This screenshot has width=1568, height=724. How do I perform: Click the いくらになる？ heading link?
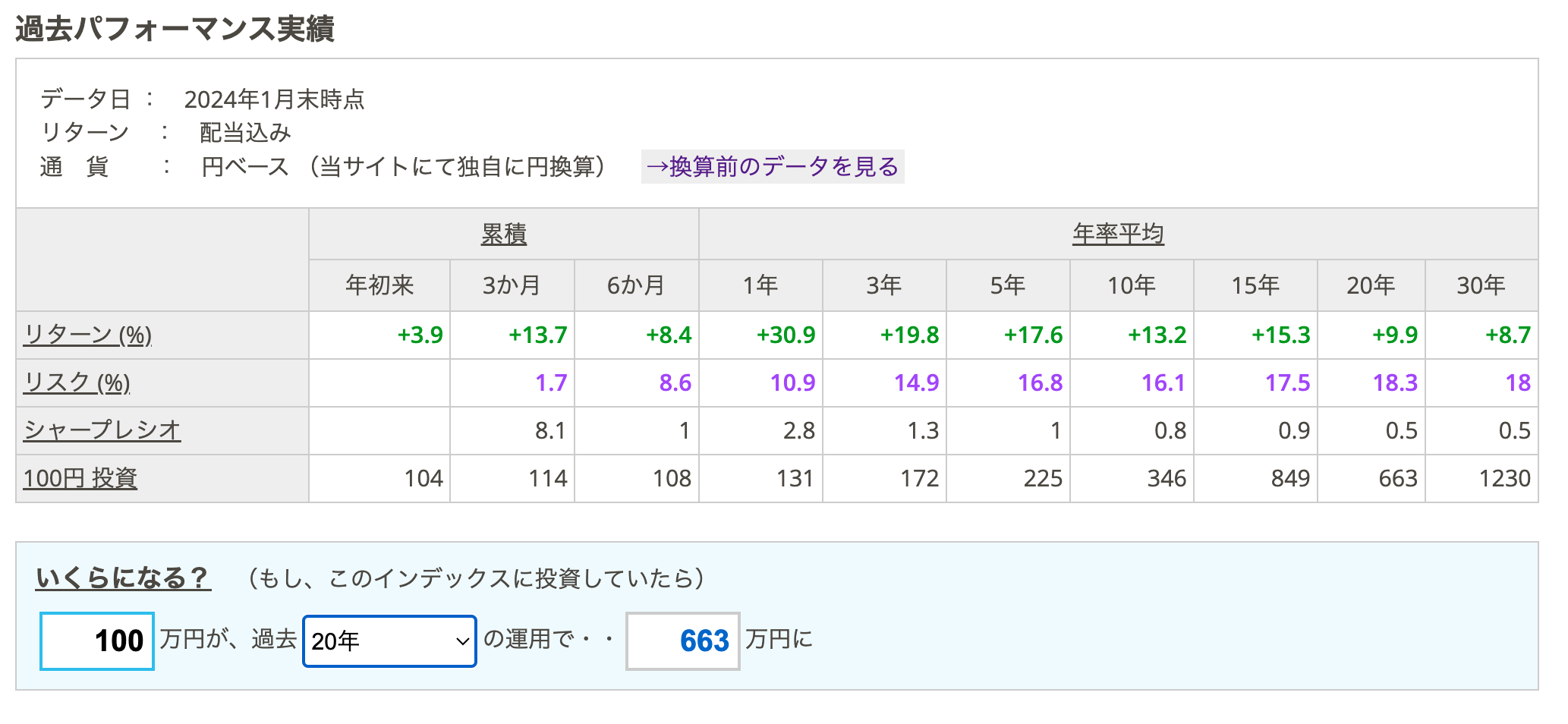(123, 578)
